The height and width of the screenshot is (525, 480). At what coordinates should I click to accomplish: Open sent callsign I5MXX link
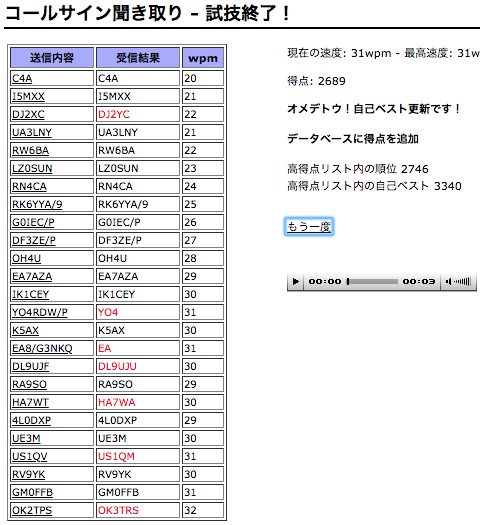[28, 96]
